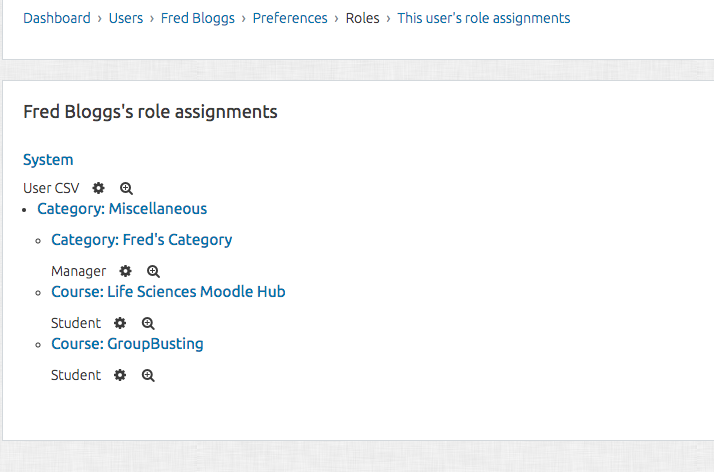Image resolution: width=714 pixels, height=472 pixels.
Task: Click the Fred Bloggs's role assignments heading
Action: (150, 112)
